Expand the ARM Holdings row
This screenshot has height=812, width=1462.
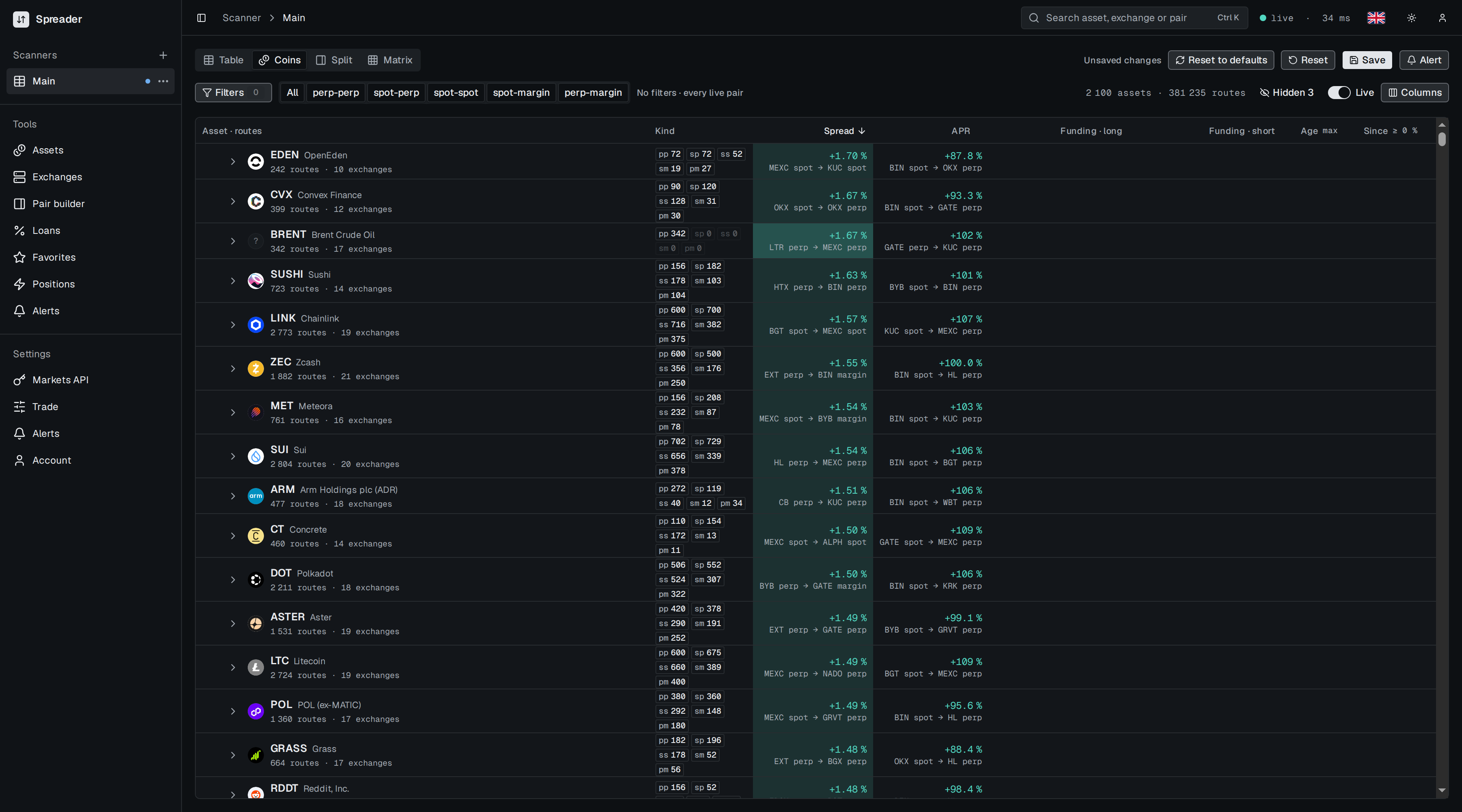pyautogui.click(x=233, y=497)
